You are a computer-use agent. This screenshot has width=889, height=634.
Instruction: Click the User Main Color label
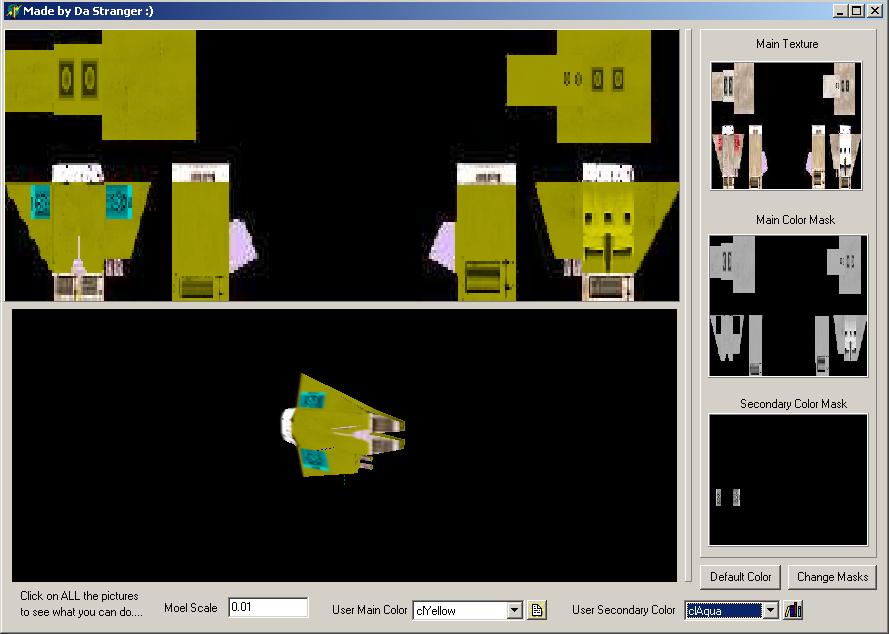(x=370, y=610)
